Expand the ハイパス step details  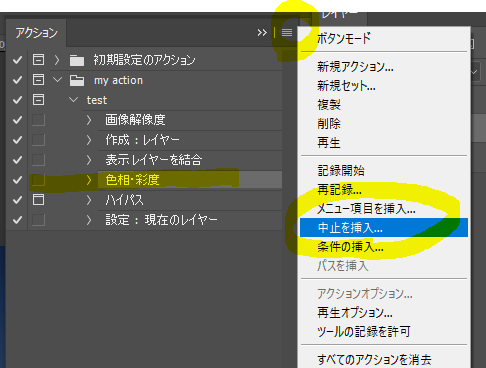tap(89, 200)
